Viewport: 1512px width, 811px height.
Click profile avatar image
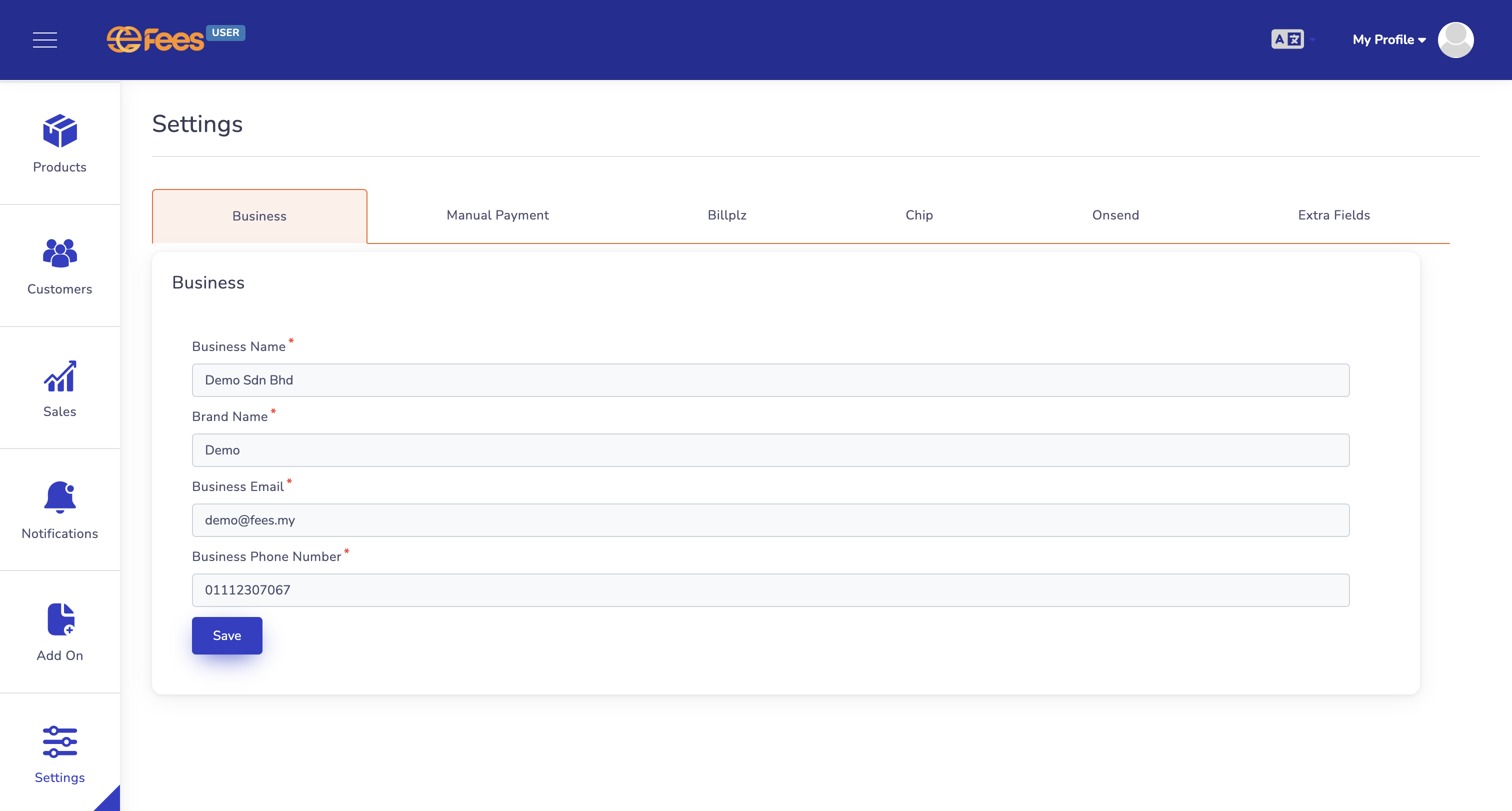(1456, 40)
